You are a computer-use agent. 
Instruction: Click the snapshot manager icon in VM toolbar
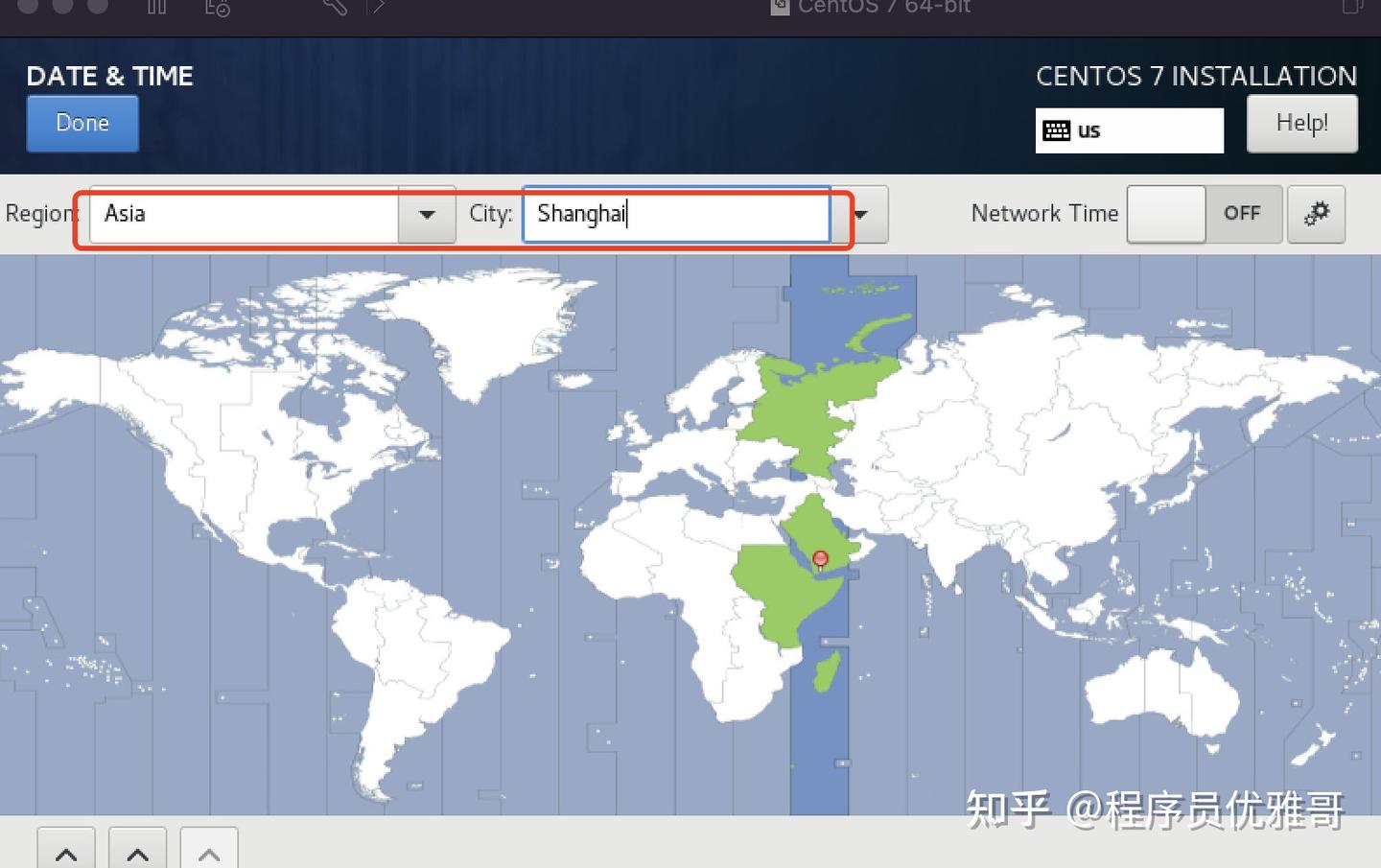[x=215, y=8]
